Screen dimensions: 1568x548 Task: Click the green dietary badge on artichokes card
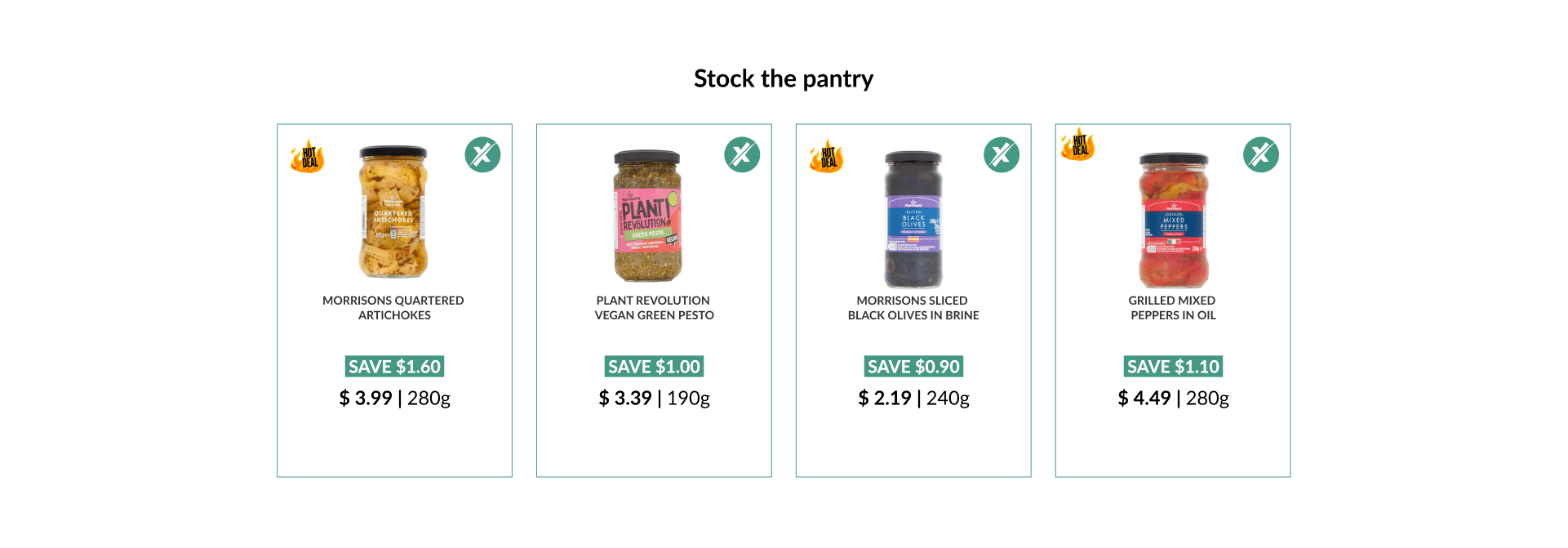point(482,154)
